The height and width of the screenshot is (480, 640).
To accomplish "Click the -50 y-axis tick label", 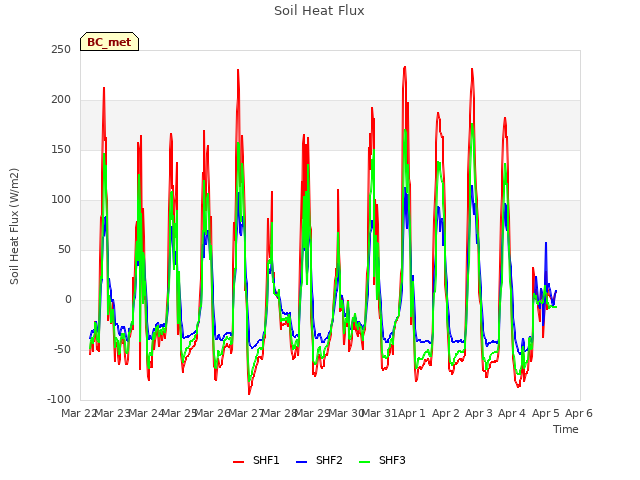I will 62,350.
